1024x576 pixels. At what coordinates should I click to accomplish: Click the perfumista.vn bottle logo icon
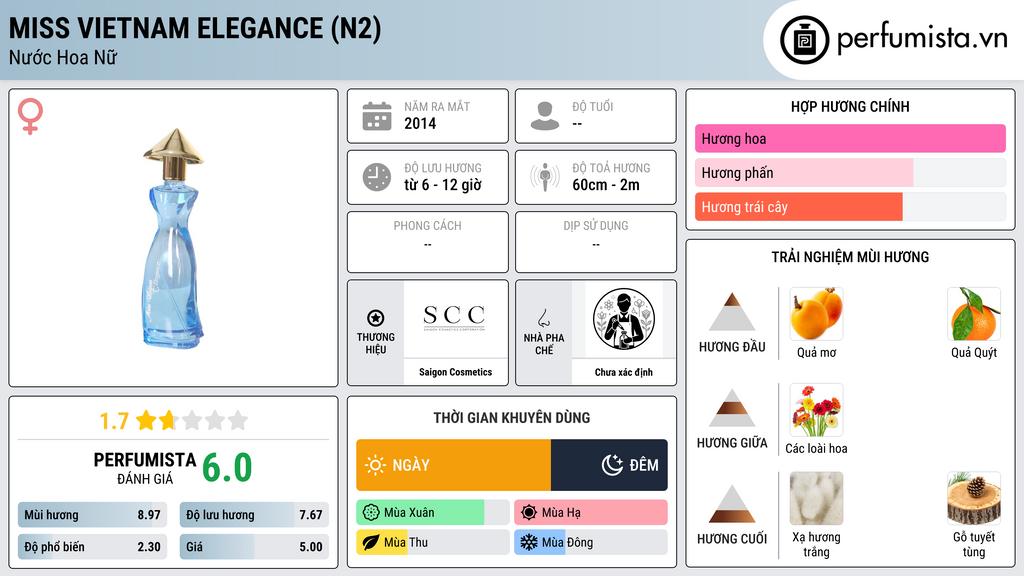tap(805, 40)
